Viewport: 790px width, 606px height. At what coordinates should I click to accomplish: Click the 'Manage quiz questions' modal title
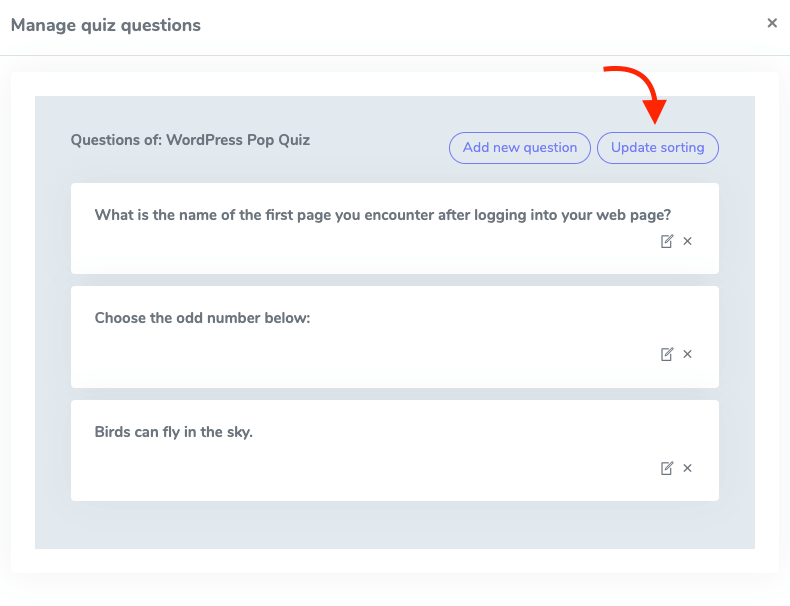click(x=105, y=25)
